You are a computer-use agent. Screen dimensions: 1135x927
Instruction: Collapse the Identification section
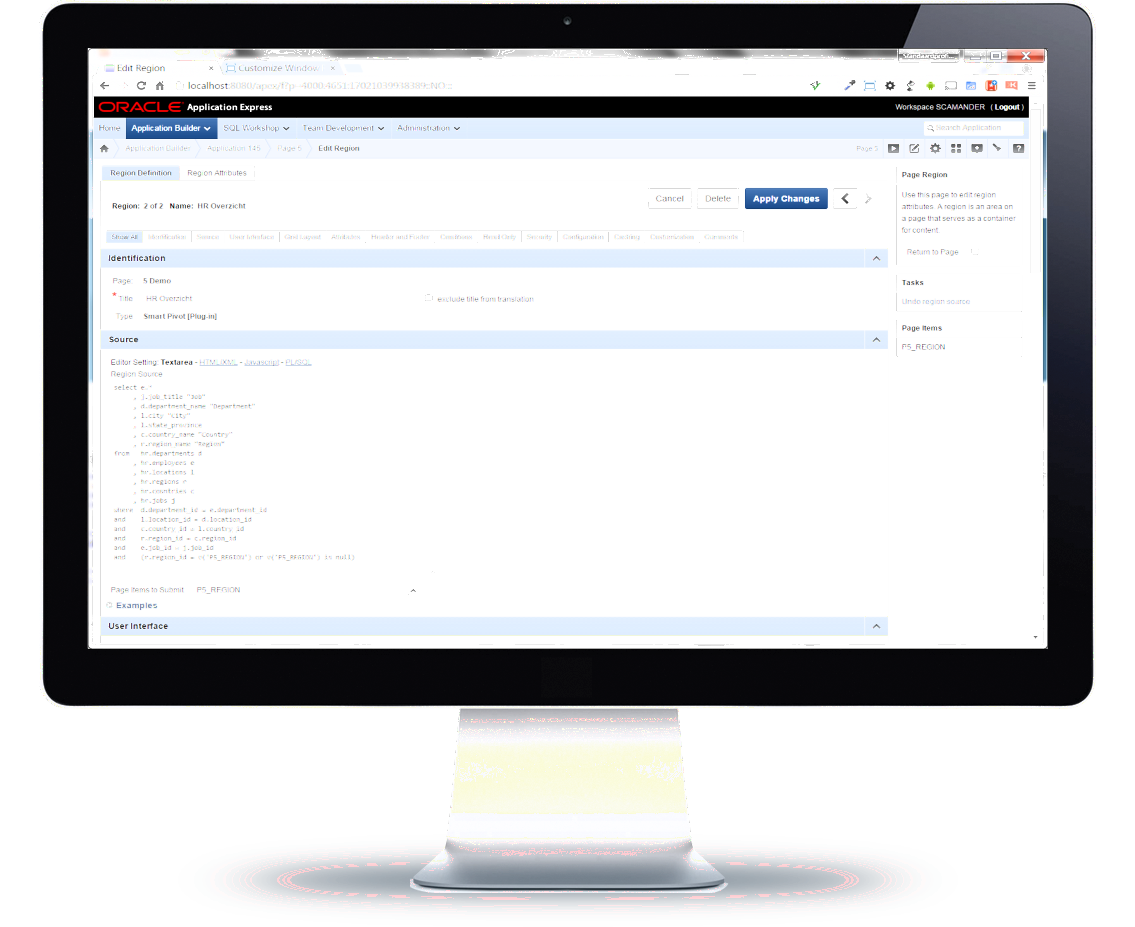[x=876, y=259]
